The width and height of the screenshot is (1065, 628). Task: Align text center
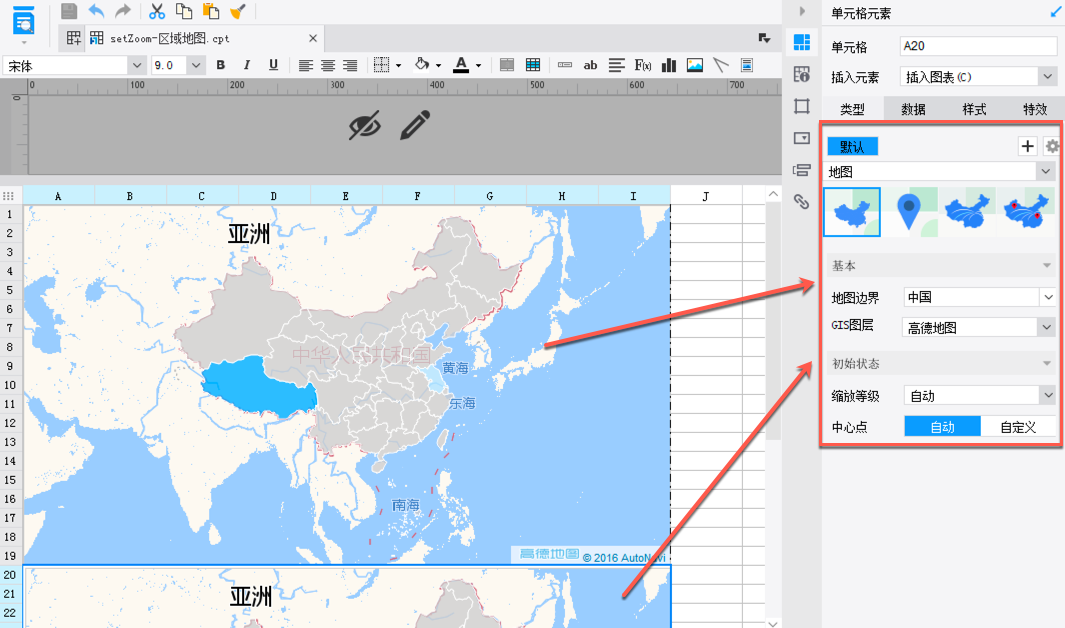(x=328, y=65)
